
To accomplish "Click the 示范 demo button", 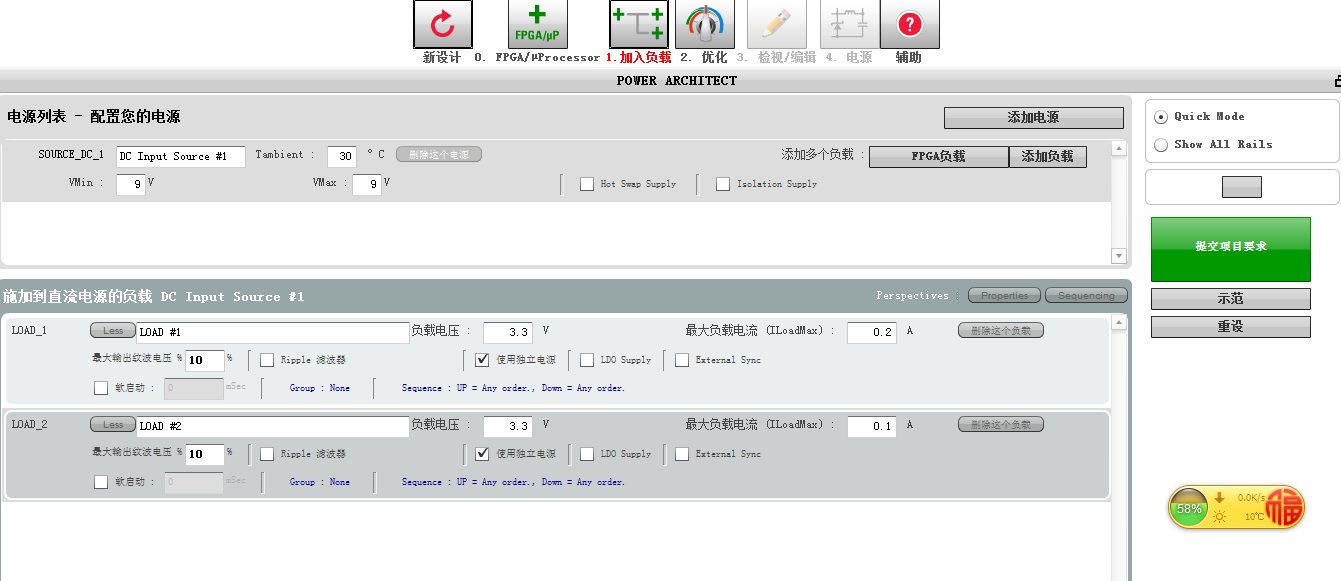I will click(1230, 299).
